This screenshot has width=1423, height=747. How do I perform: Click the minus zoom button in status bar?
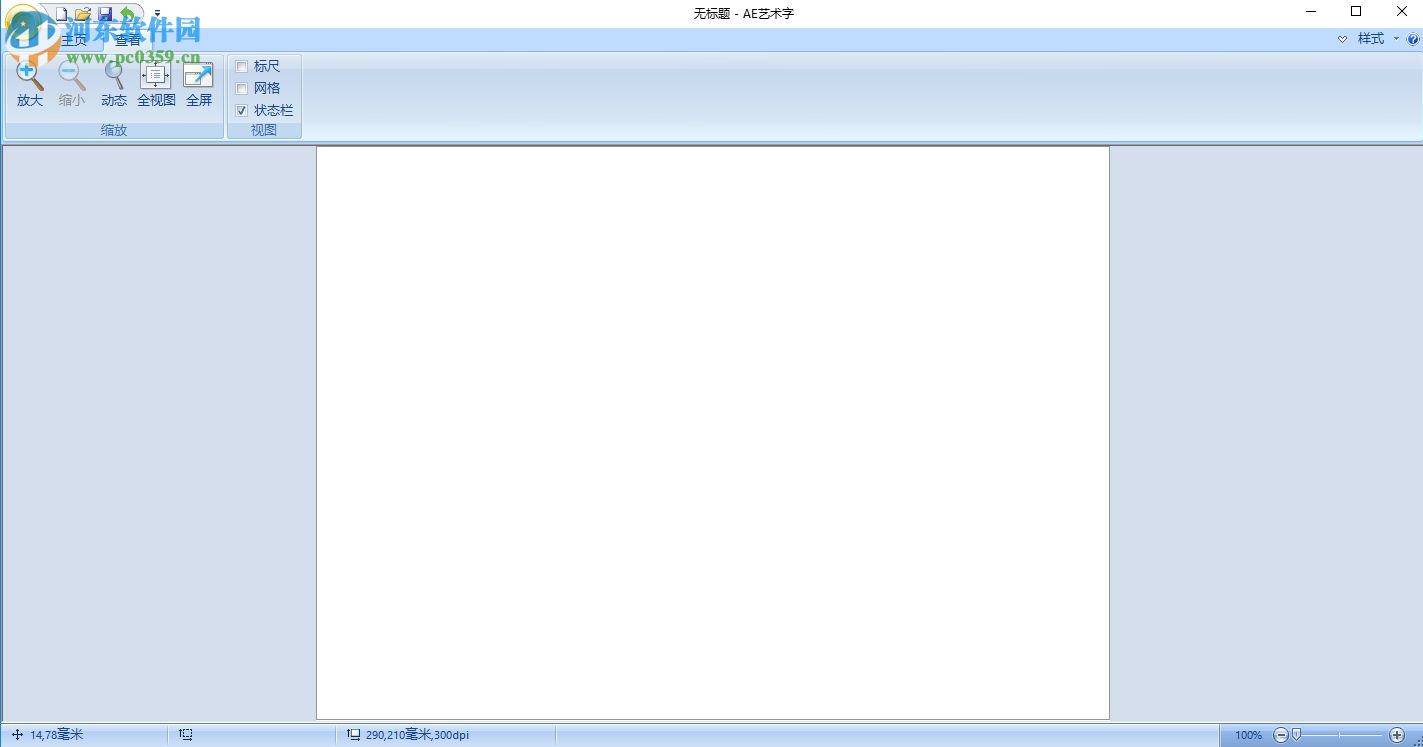pos(1281,735)
